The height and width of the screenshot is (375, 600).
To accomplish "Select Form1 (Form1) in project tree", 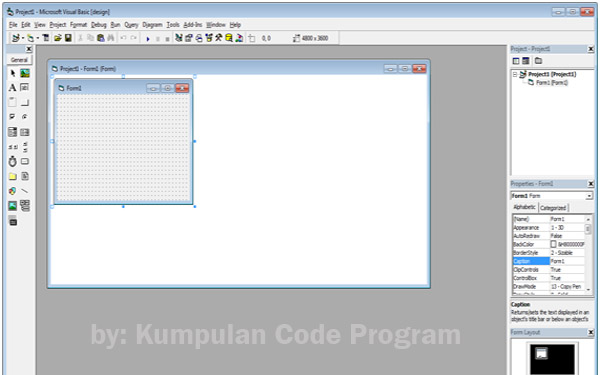I will click(x=552, y=83).
